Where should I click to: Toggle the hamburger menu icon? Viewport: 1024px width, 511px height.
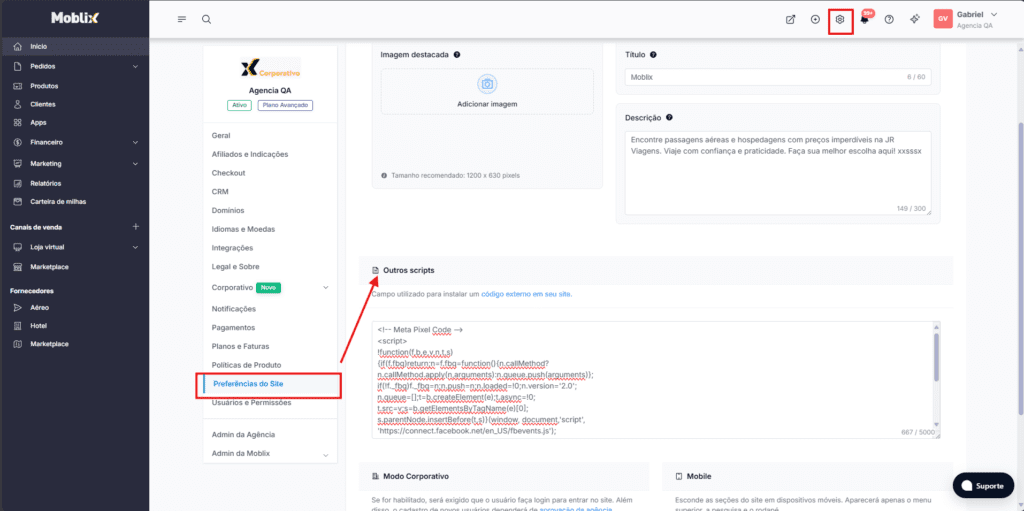[181, 19]
